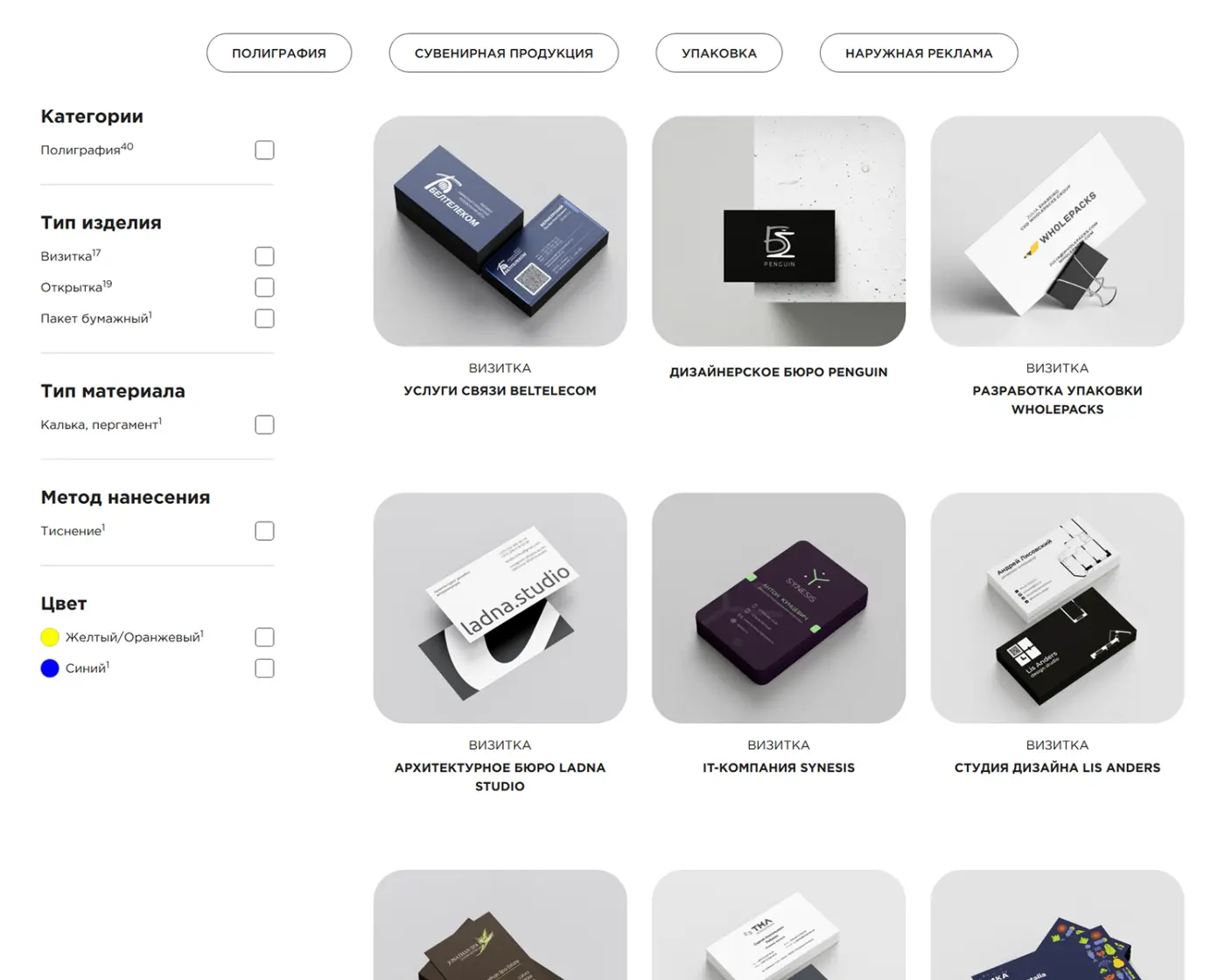Open the Сувенирная продукция category tab
Image resolution: width=1225 pixels, height=980 pixels.
[503, 52]
